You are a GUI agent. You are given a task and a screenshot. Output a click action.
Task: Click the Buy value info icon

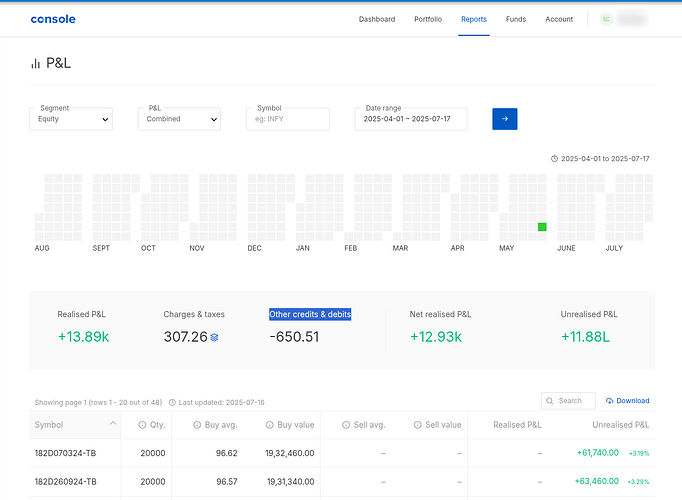click(x=269, y=425)
